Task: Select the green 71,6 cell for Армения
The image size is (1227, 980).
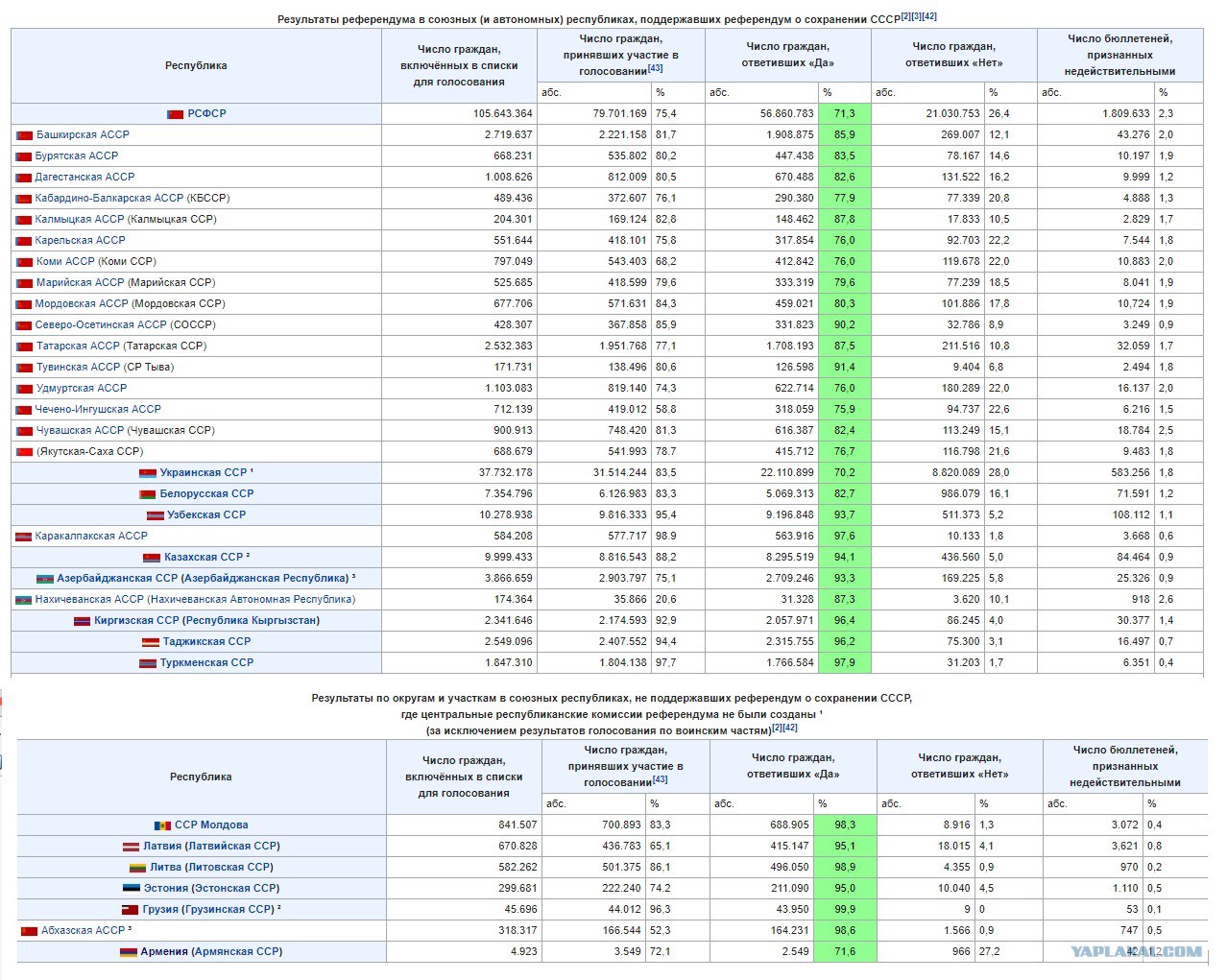Action: pos(844,951)
